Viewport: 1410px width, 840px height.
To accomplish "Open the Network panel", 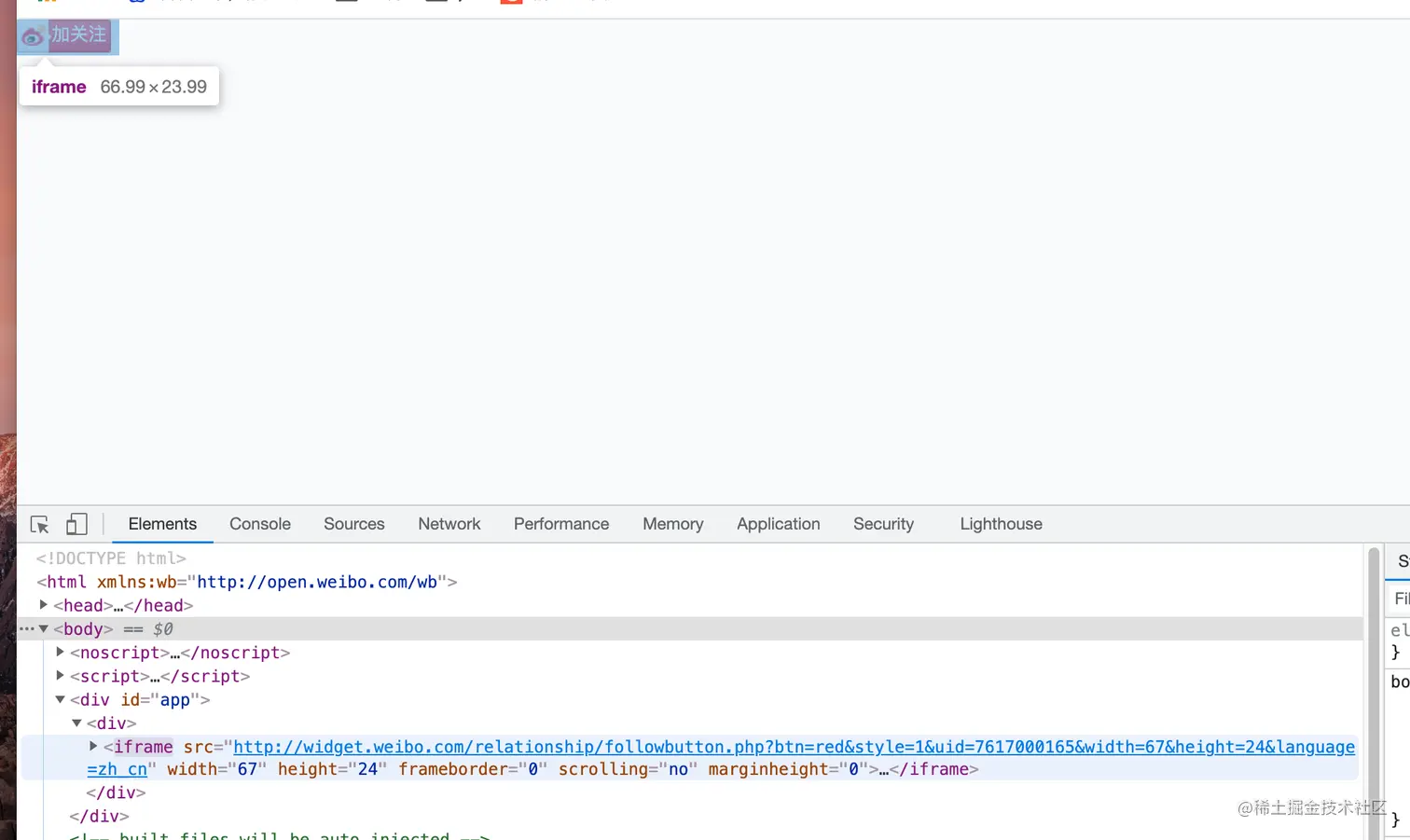I will point(449,524).
